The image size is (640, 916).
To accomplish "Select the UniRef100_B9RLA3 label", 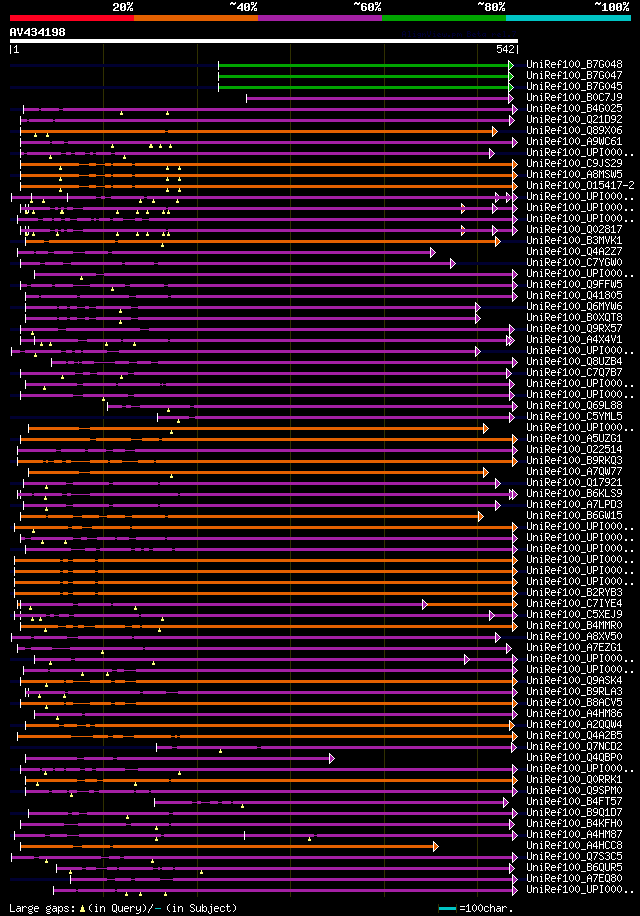I will coord(574,692).
